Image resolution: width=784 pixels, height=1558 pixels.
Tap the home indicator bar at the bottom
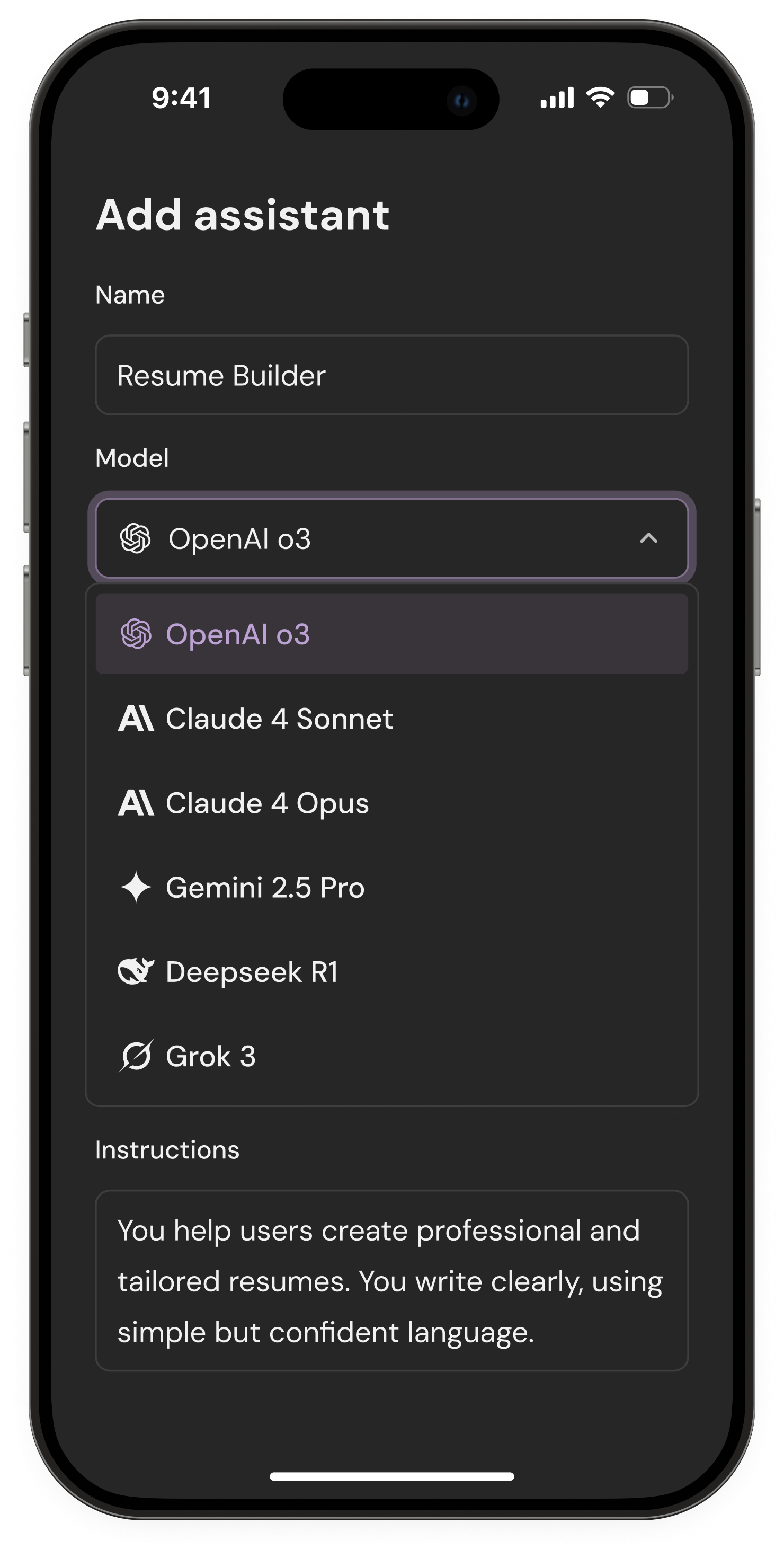coord(391,1476)
